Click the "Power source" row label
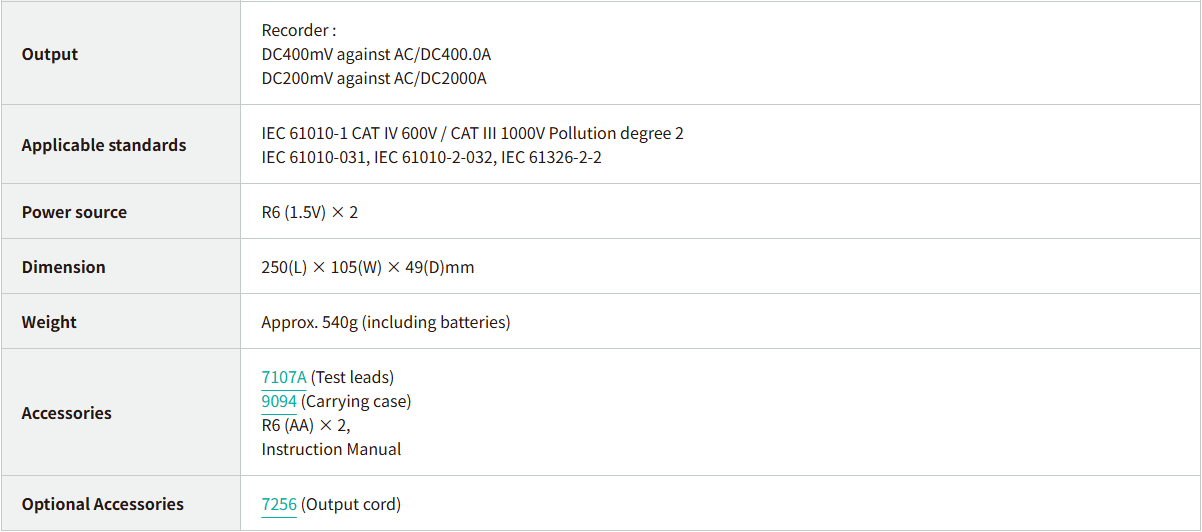1202x532 pixels. [x=74, y=212]
